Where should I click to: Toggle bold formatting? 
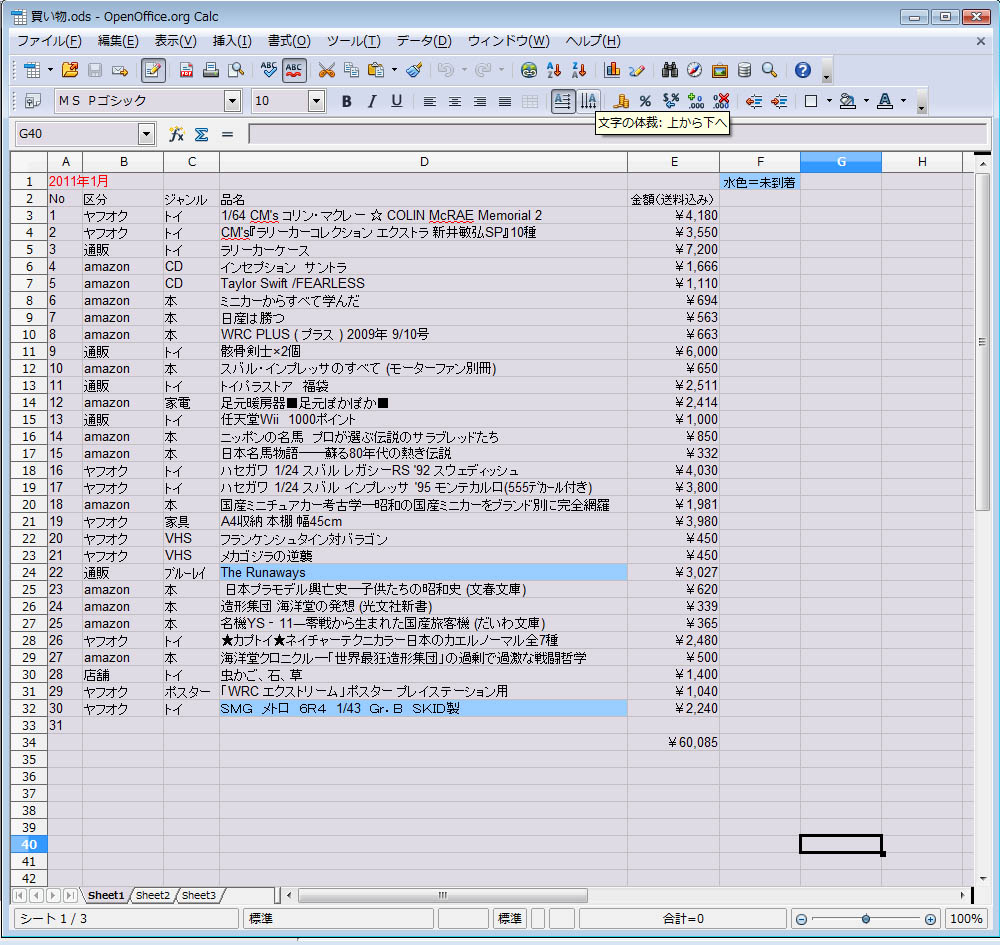point(347,101)
